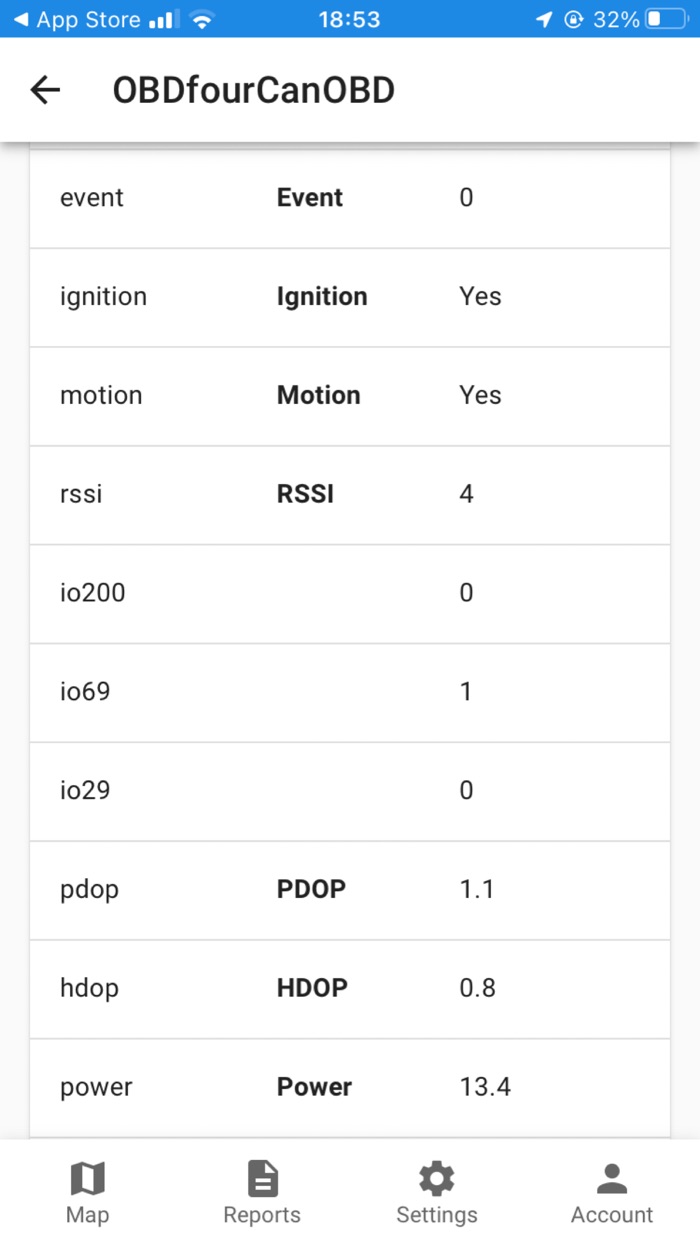
Task: Open the Reports document icon
Action: (x=262, y=1179)
